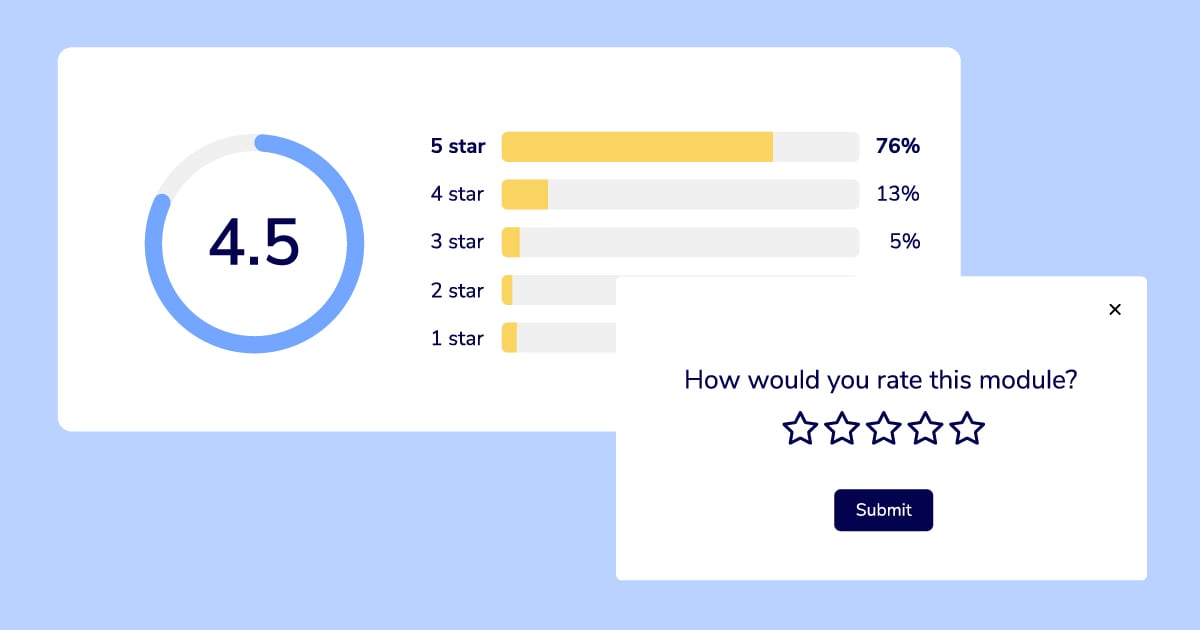
Task: Select the third rating star
Action: point(884,428)
